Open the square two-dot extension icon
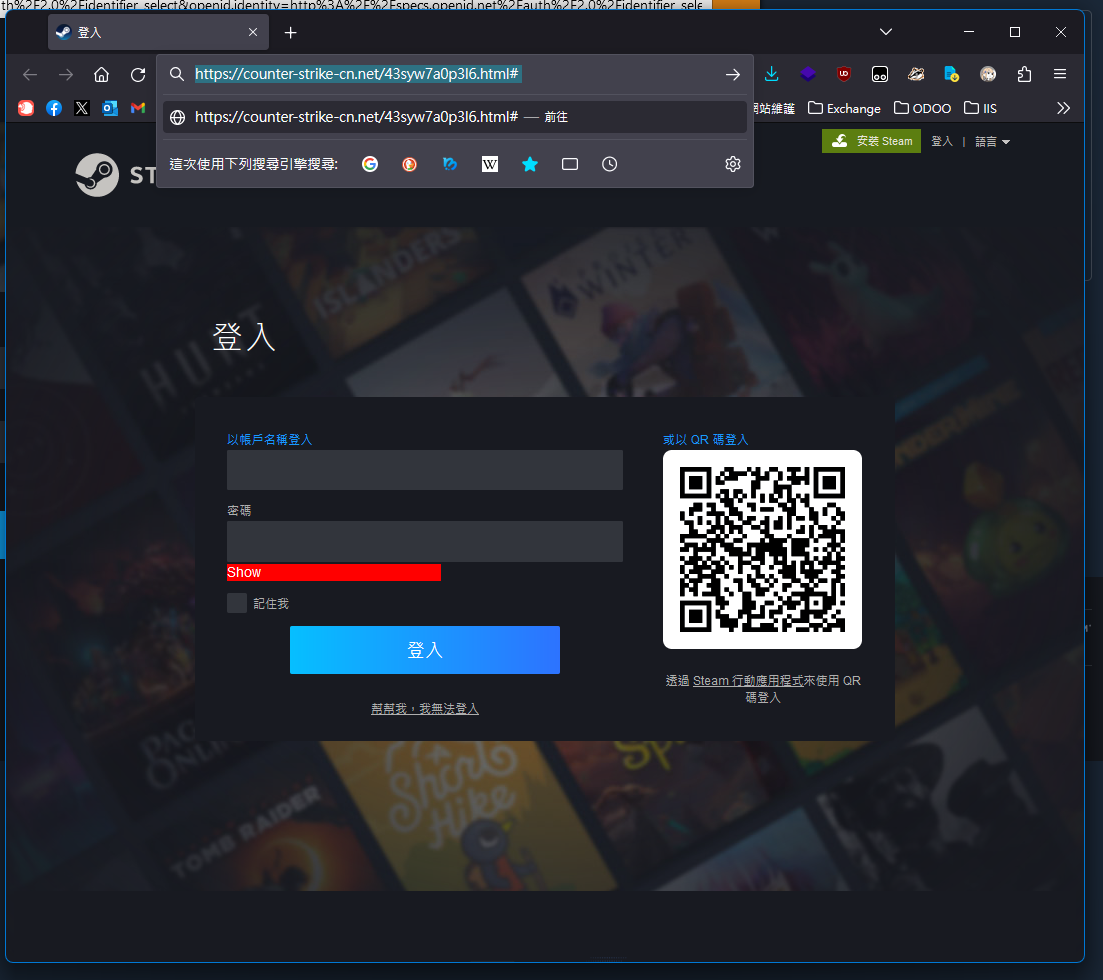This screenshot has width=1103, height=980. click(879, 74)
